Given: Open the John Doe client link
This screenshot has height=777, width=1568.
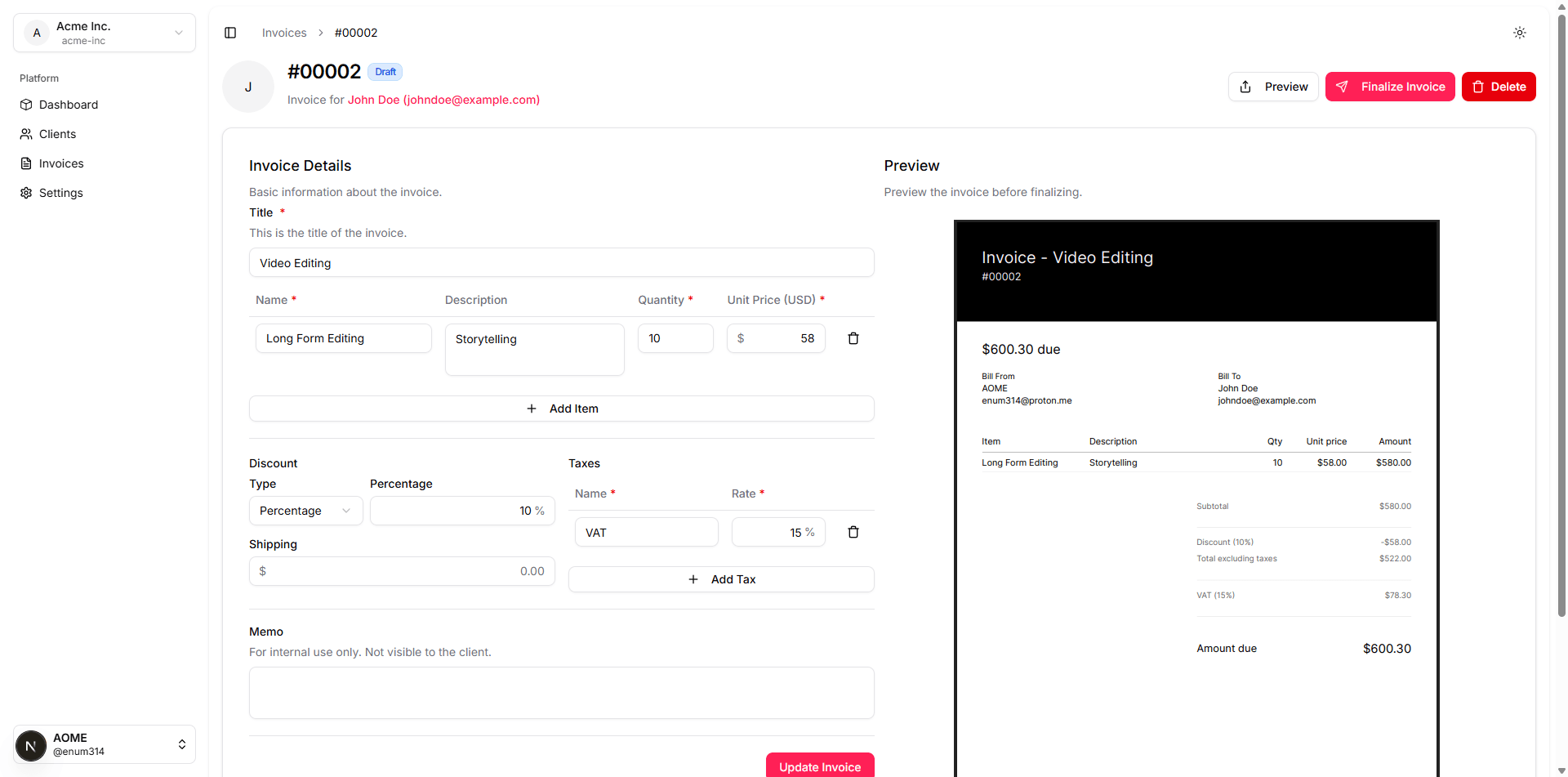Looking at the screenshot, I should point(443,100).
